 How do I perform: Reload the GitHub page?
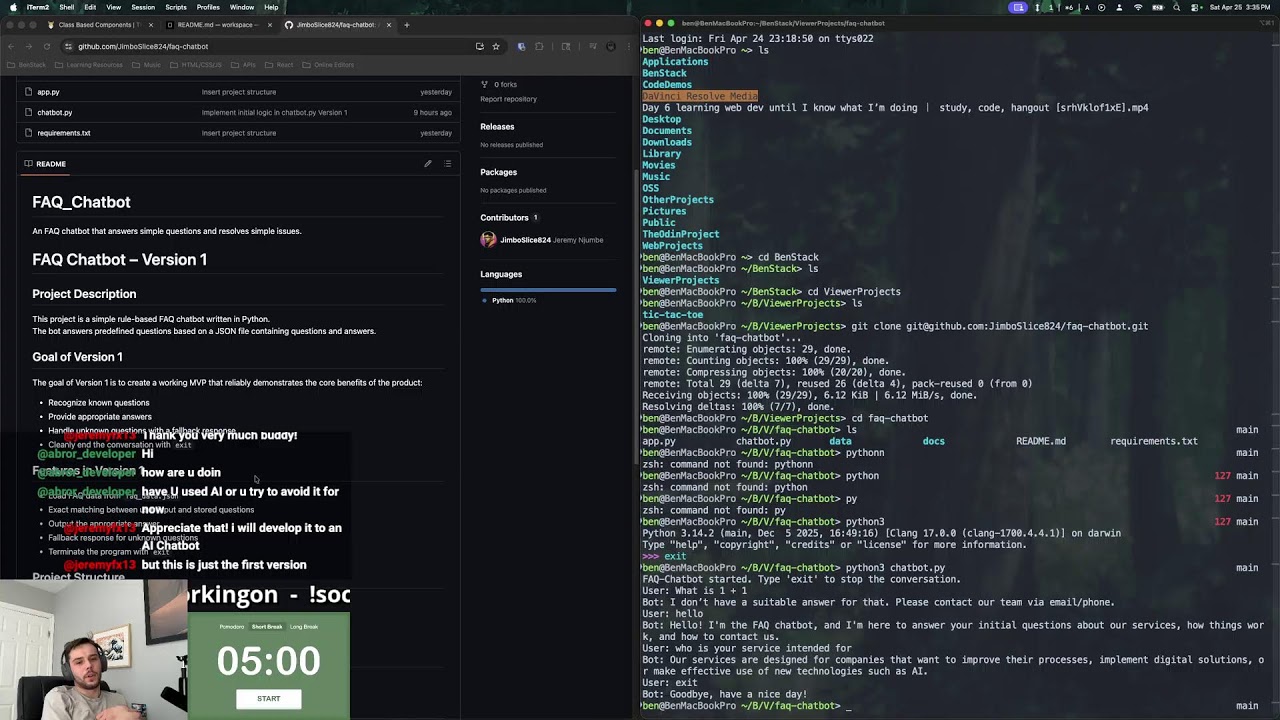tap(46, 46)
